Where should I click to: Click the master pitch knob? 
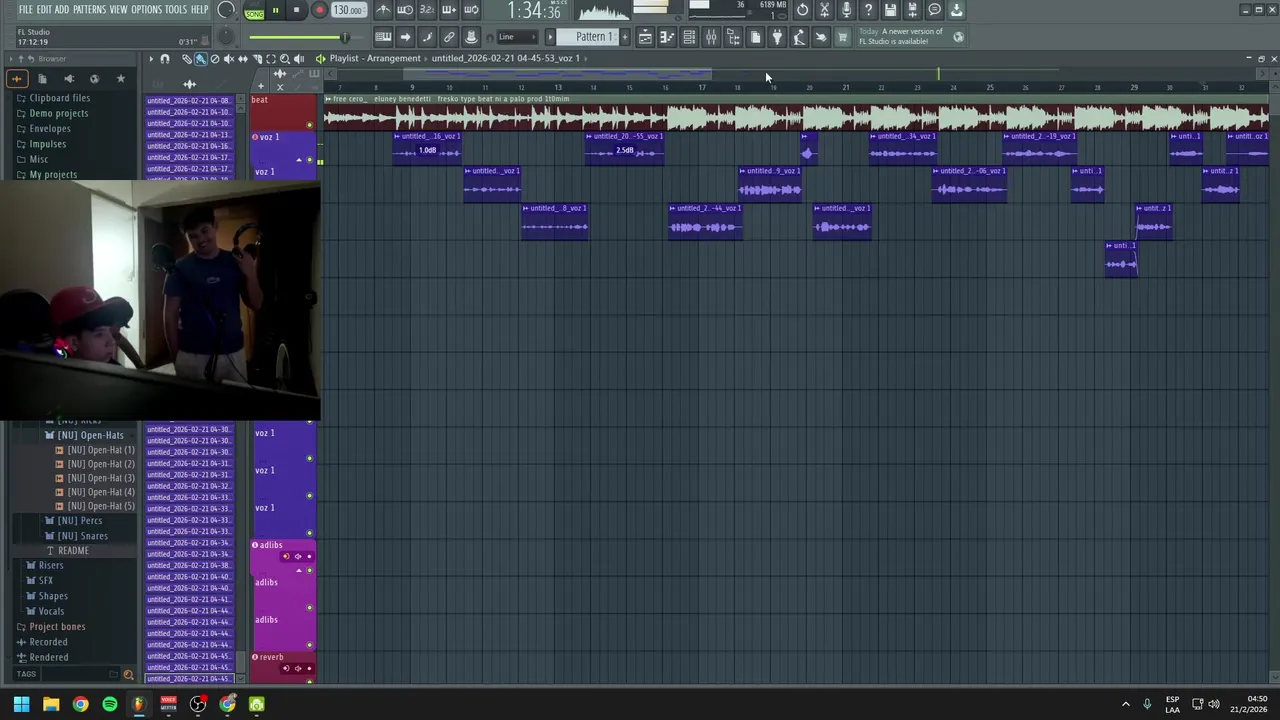coord(226,37)
